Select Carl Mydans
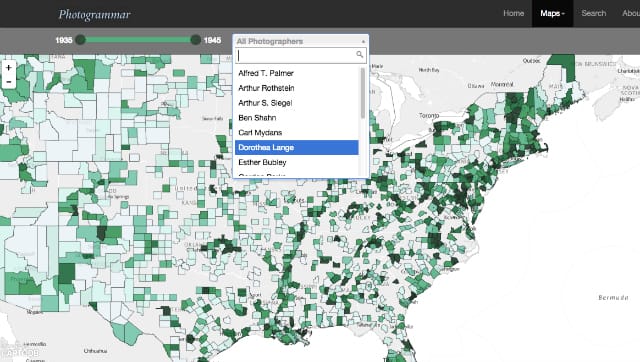 (297, 133)
